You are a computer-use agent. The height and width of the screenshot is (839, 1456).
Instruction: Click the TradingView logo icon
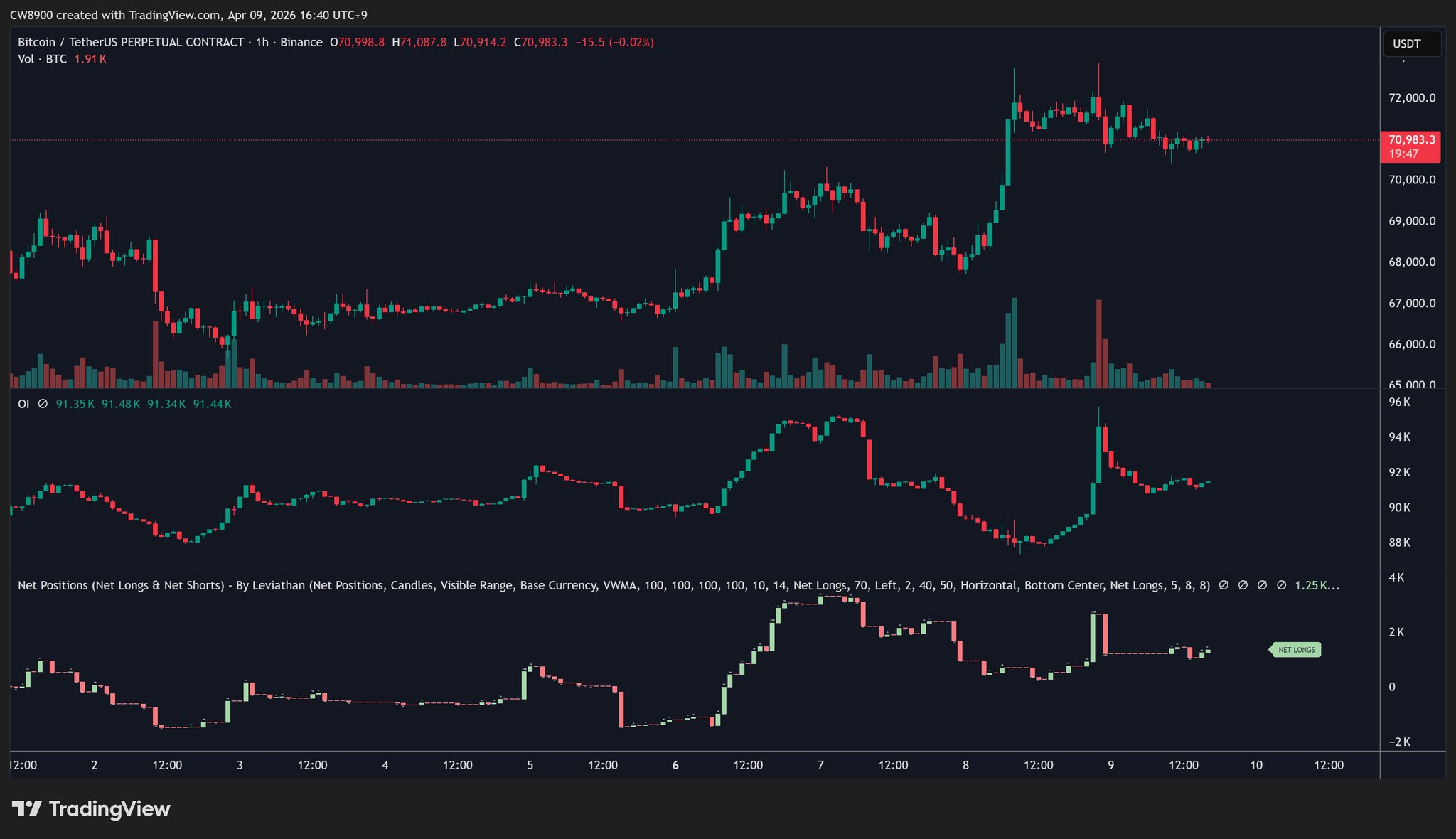click(27, 808)
